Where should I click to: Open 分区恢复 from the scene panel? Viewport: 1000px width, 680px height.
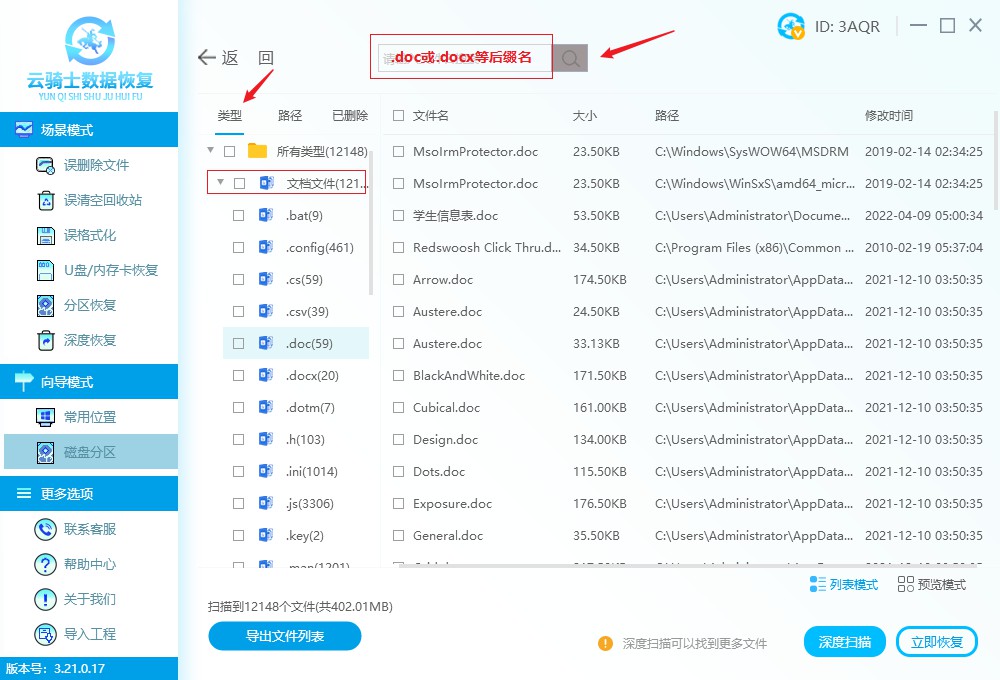pos(89,307)
